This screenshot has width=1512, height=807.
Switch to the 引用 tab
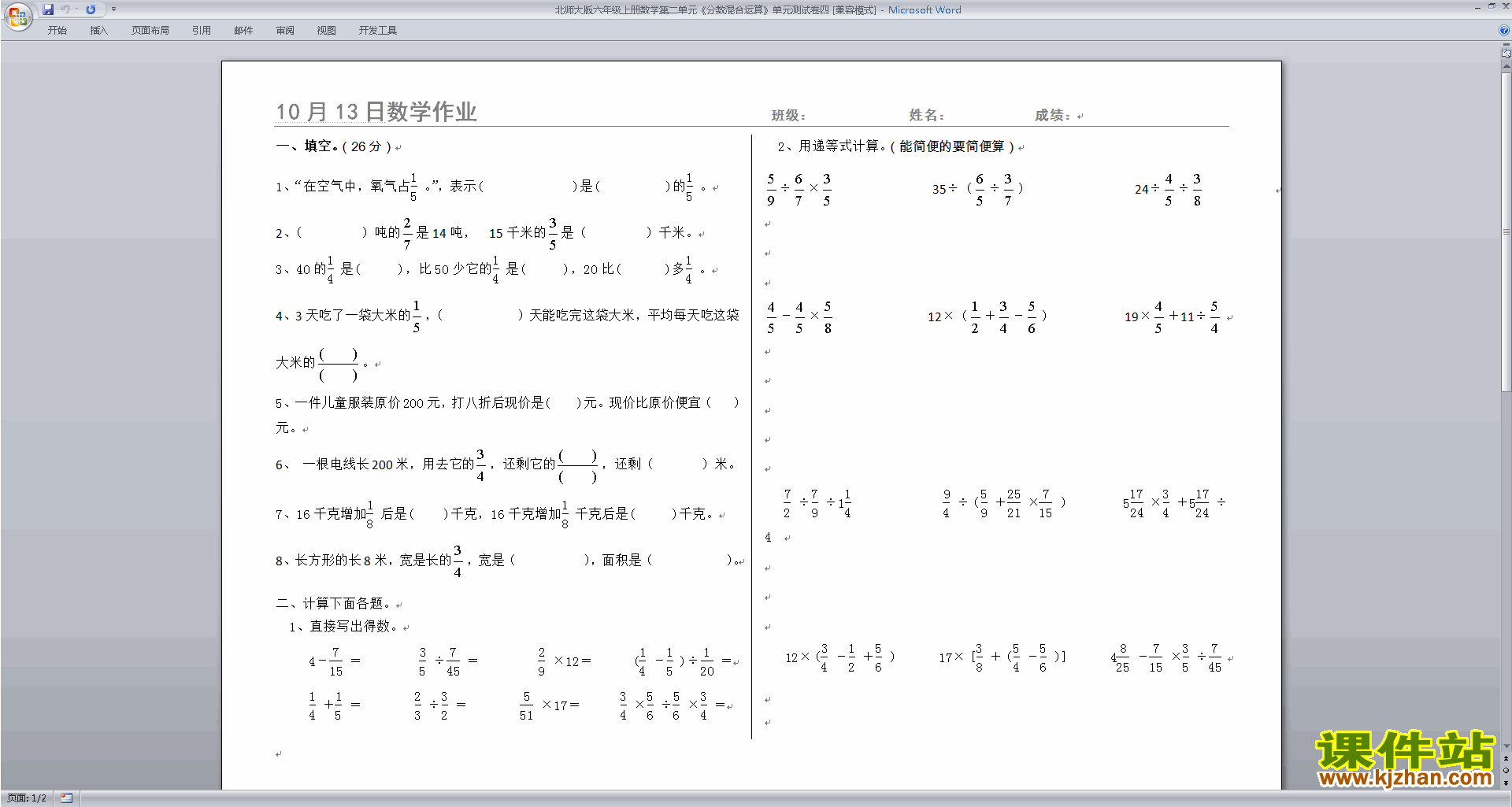coord(202,30)
